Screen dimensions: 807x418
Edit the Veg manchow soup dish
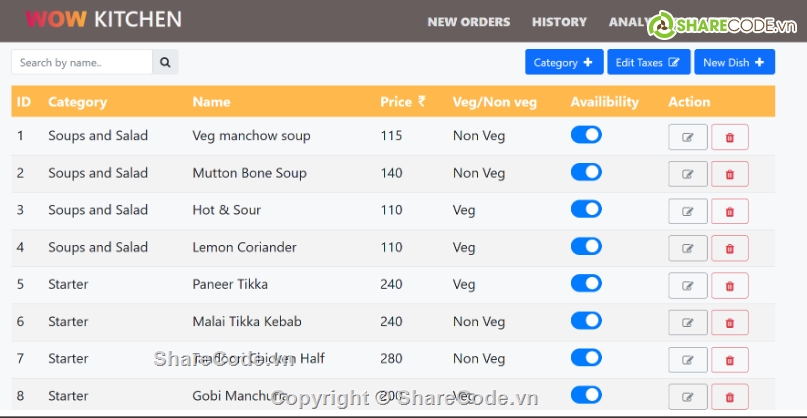coord(688,137)
